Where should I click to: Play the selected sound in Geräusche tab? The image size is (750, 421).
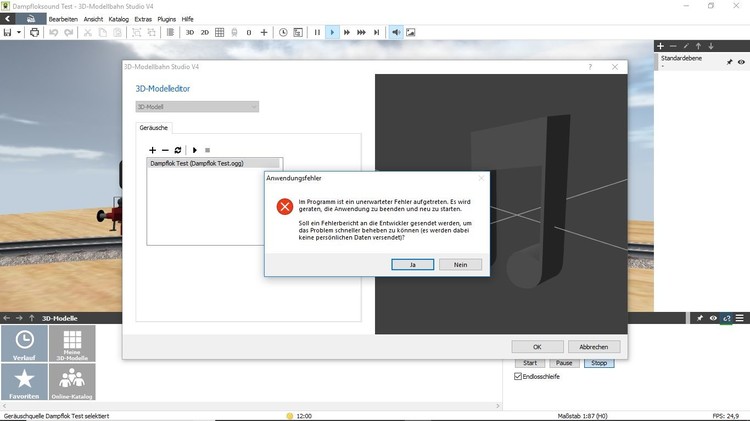[195, 150]
